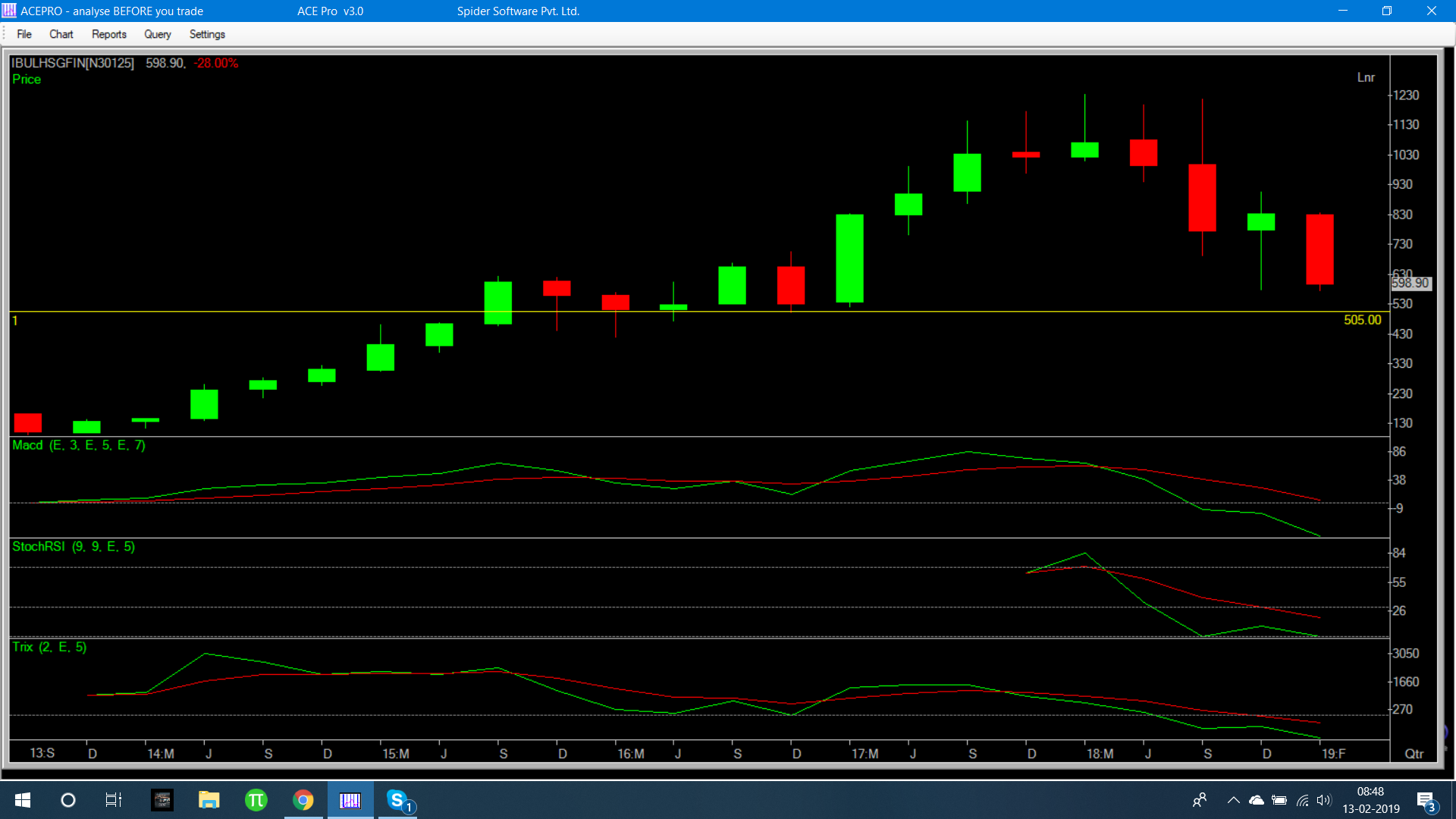Open the Query menu

pyautogui.click(x=157, y=34)
